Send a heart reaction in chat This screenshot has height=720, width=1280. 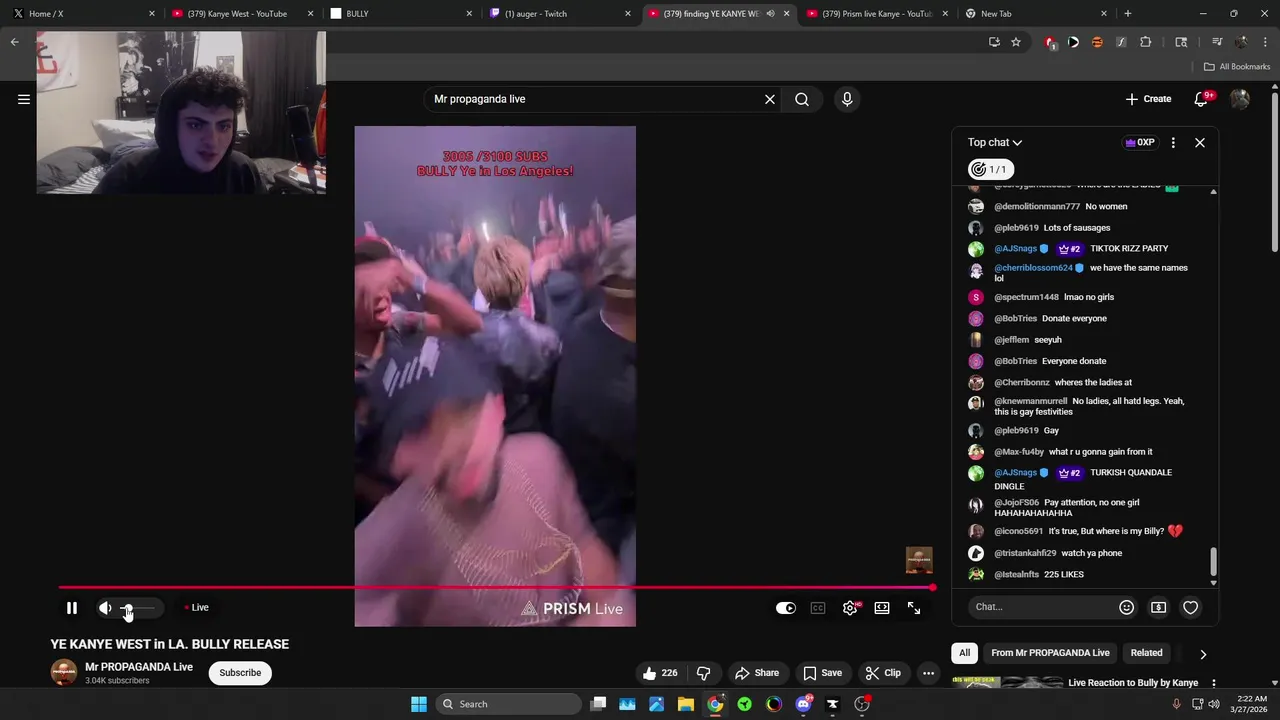tap(1191, 607)
